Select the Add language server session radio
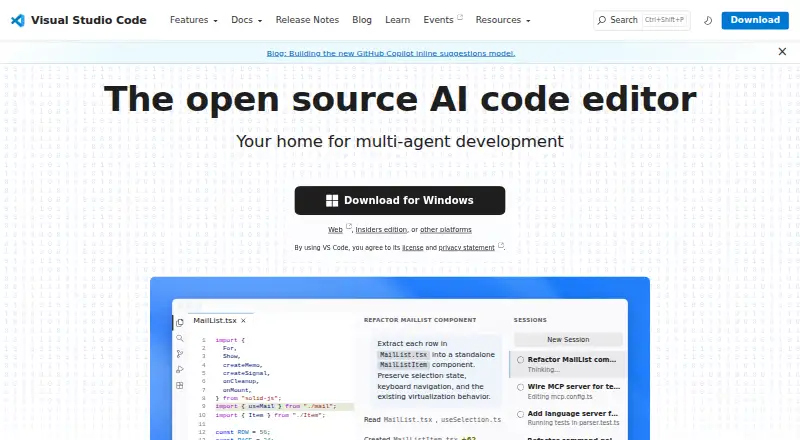 click(520, 414)
